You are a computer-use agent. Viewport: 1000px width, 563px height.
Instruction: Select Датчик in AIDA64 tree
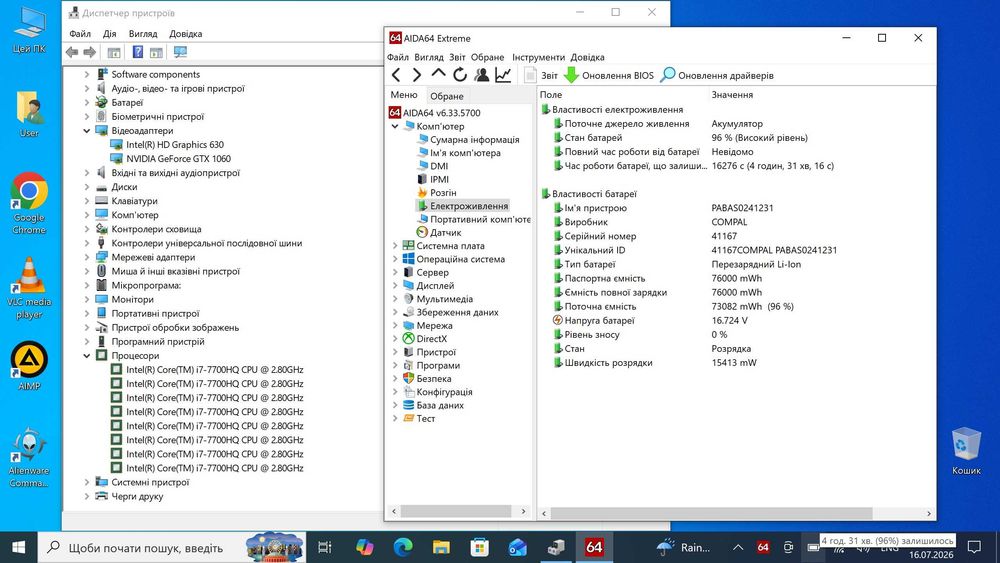tap(445, 232)
